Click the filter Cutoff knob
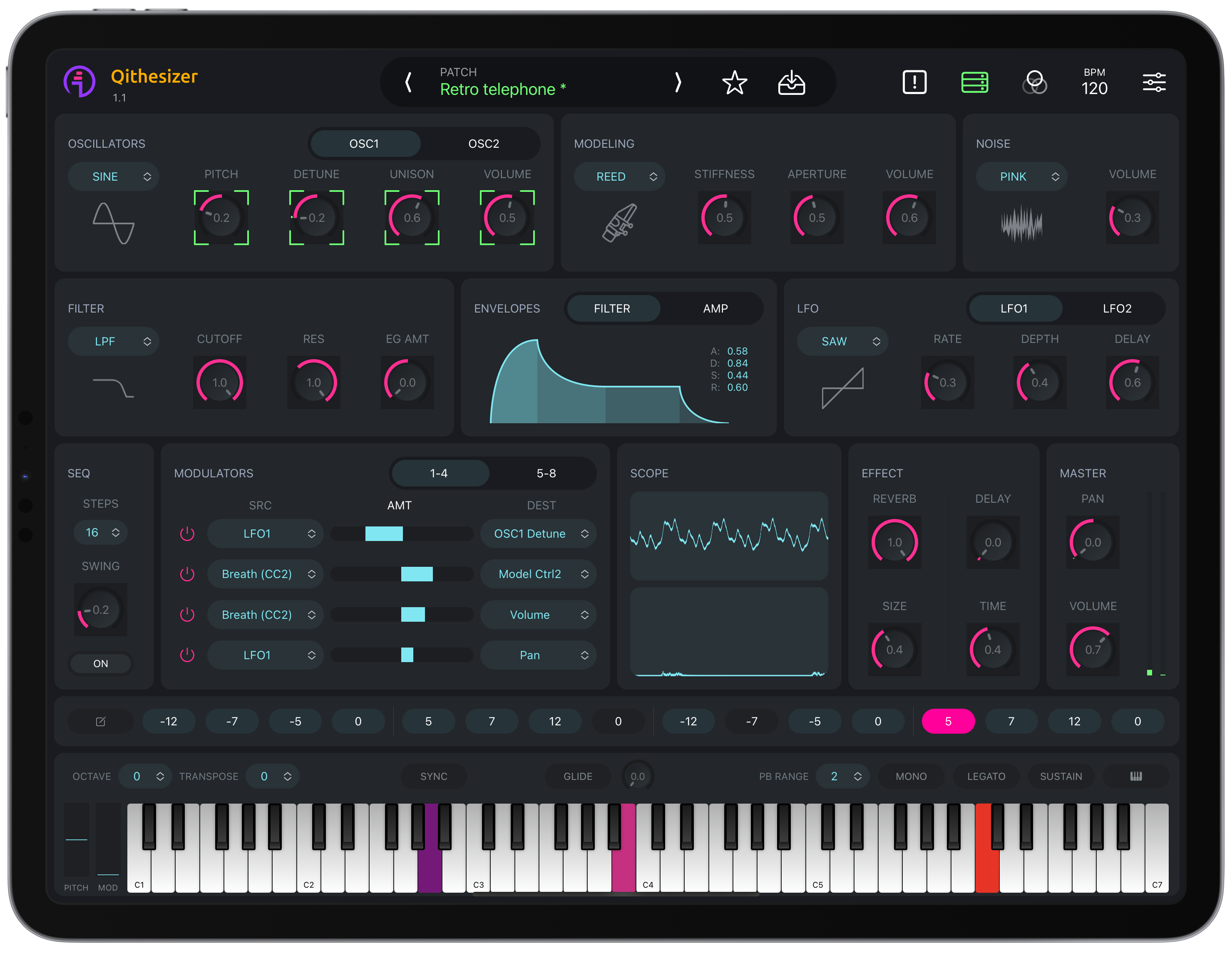 (219, 382)
